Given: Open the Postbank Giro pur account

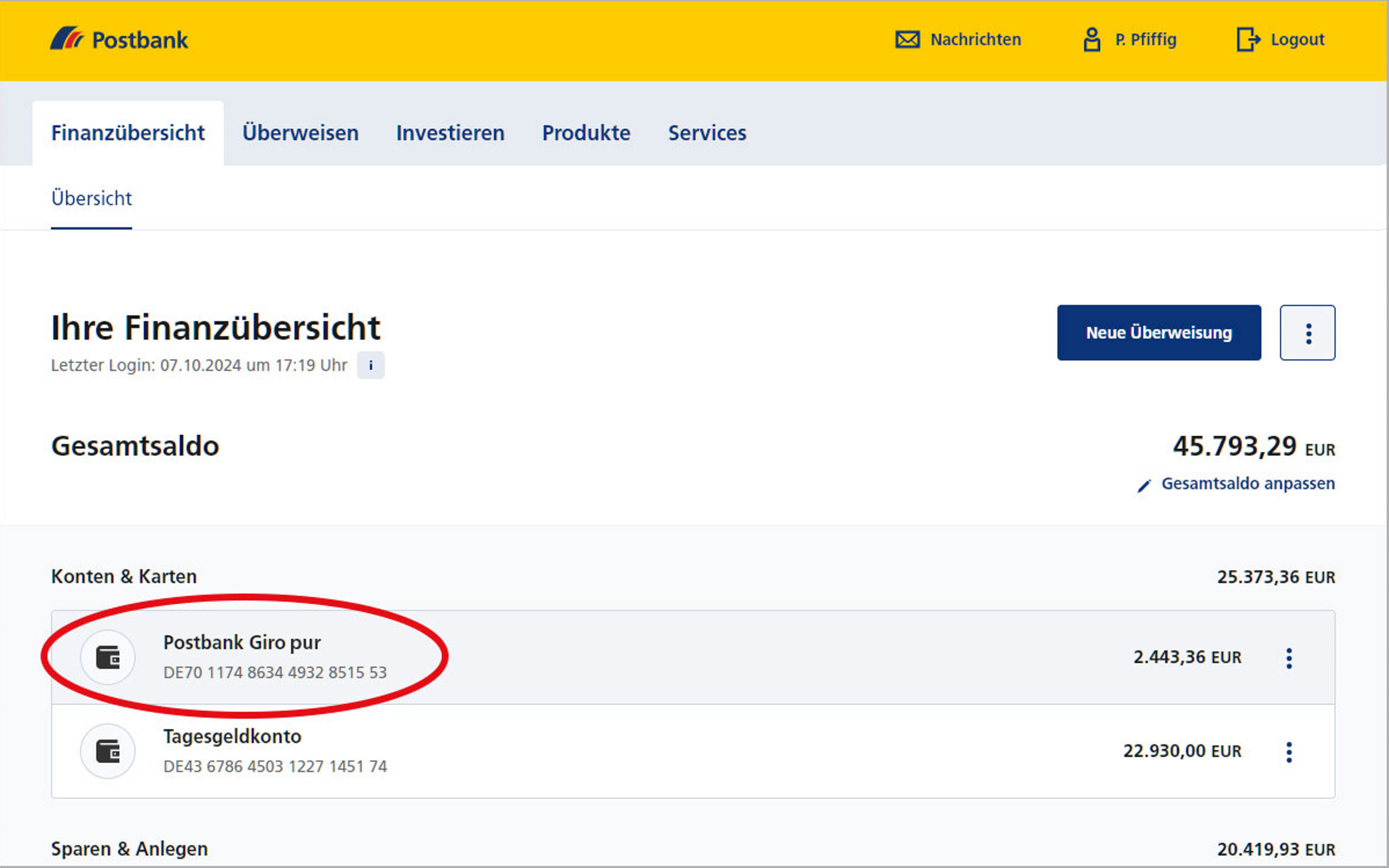Looking at the screenshot, I should click(x=693, y=658).
